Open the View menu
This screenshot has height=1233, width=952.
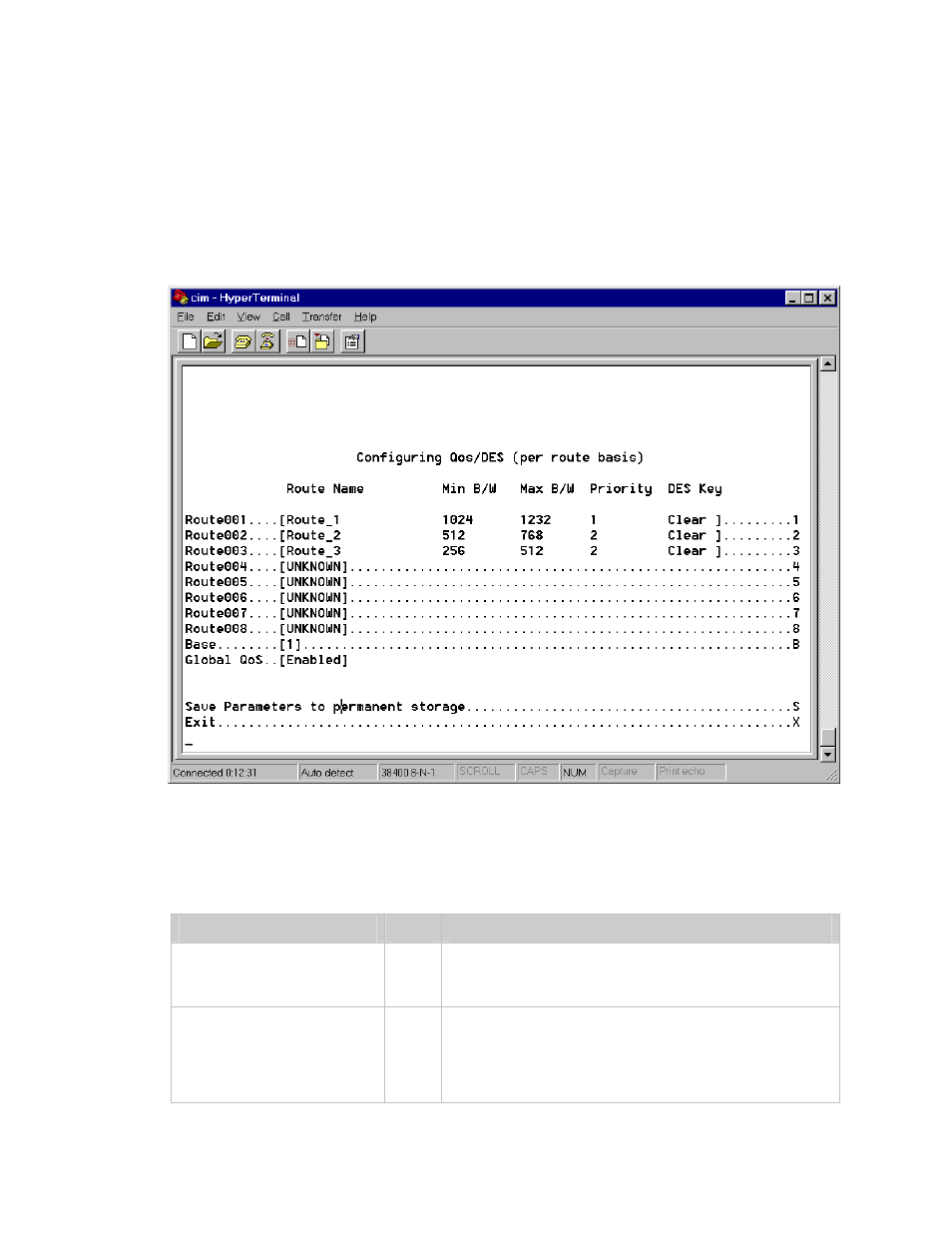point(248,316)
